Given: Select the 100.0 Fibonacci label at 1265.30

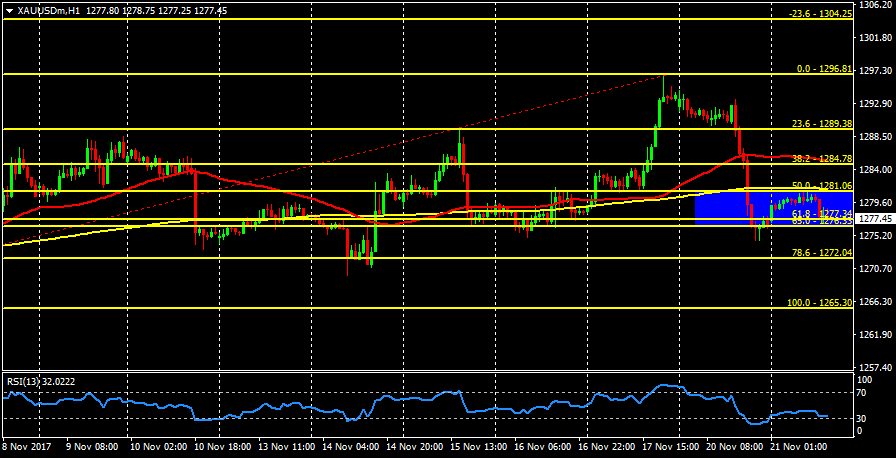Looking at the screenshot, I should point(819,303).
